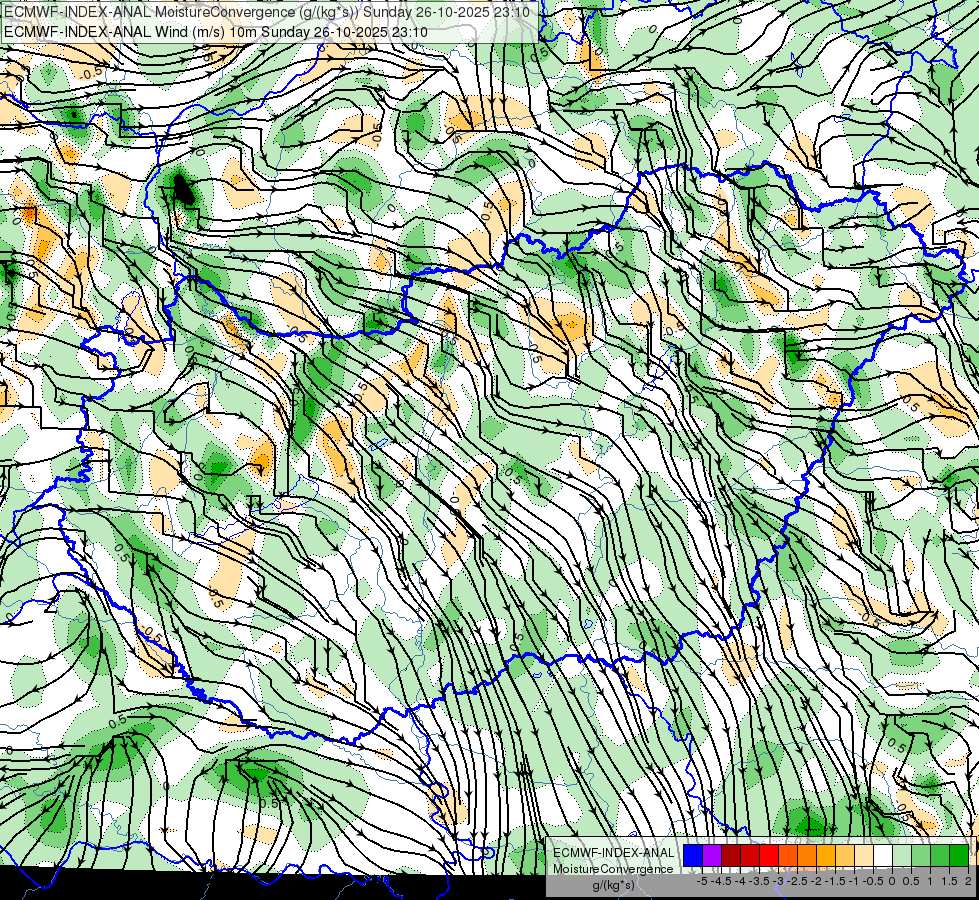This screenshot has height=900, width=979.
Task: Click the '-2.5' tick label on colorbar
Action: 797,881
